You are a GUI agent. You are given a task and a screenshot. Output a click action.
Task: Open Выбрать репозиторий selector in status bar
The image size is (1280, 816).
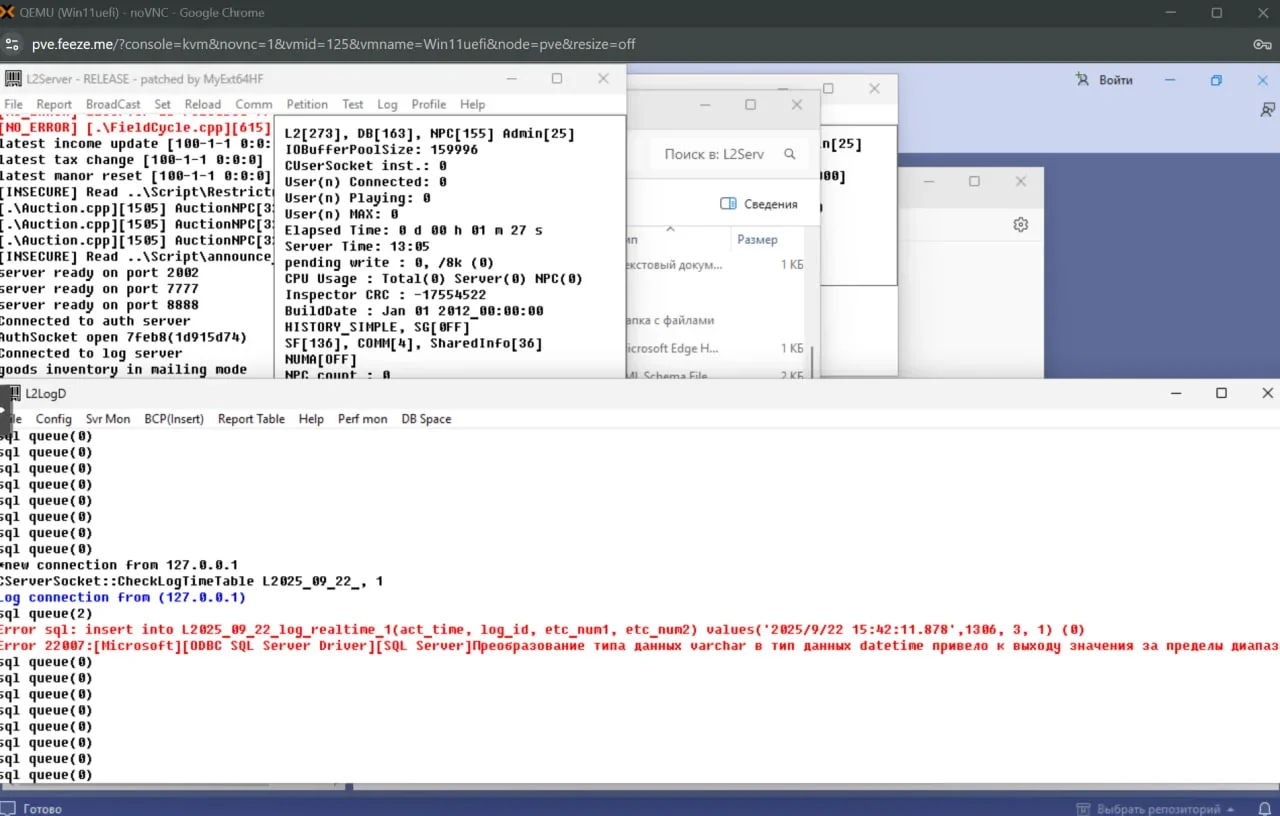1154,809
